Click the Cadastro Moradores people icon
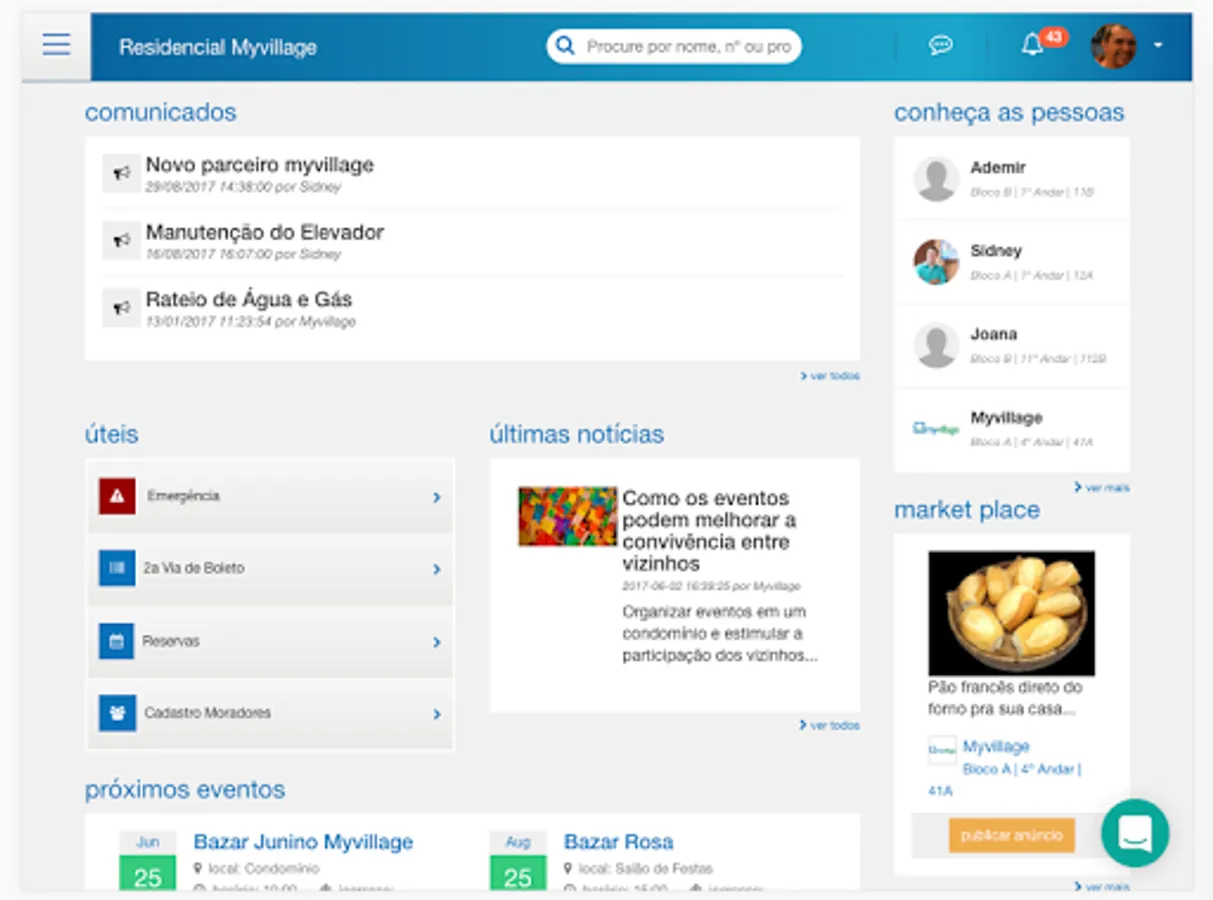 pyautogui.click(x=117, y=713)
